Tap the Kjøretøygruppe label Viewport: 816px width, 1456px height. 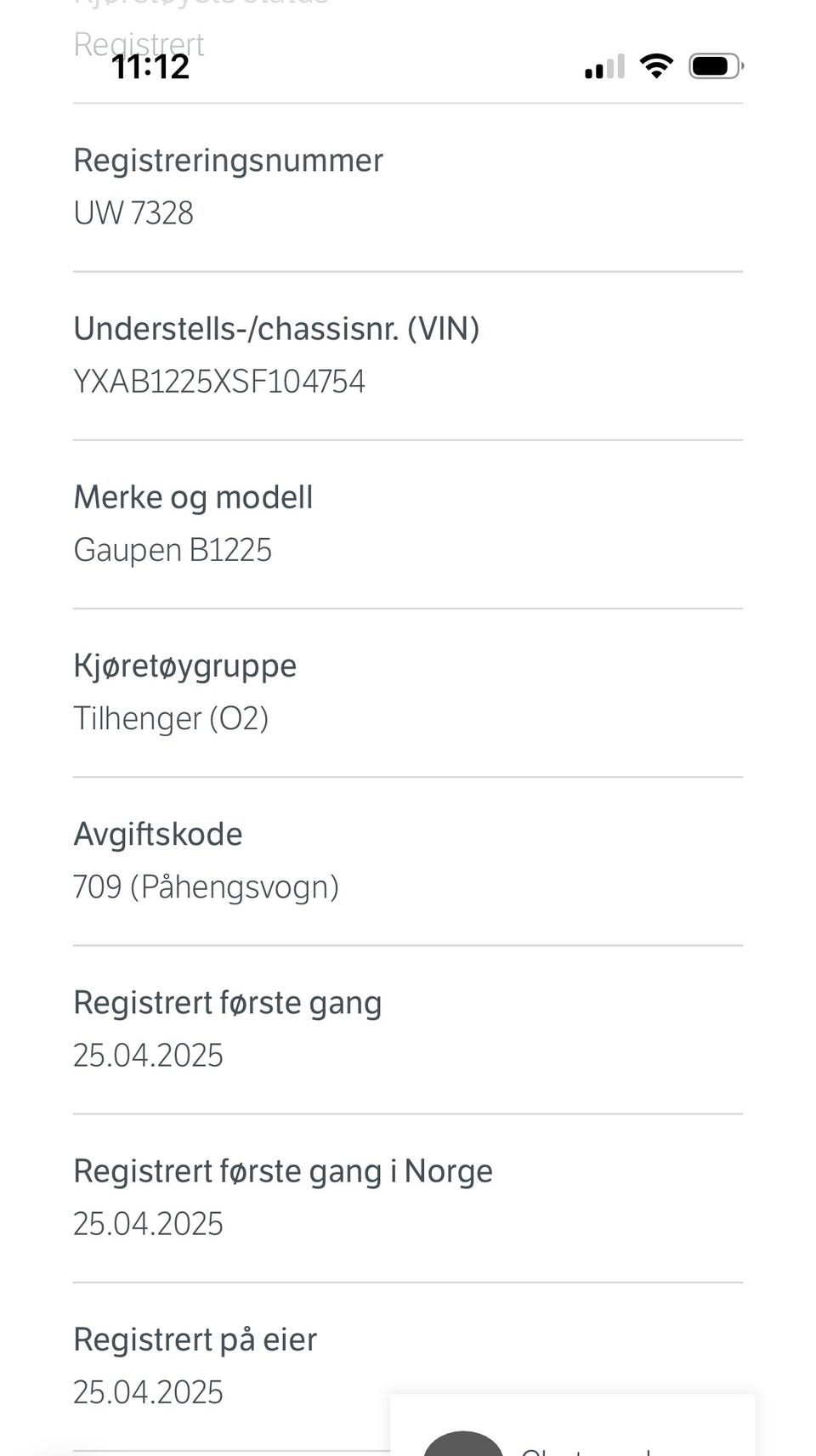pos(184,666)
